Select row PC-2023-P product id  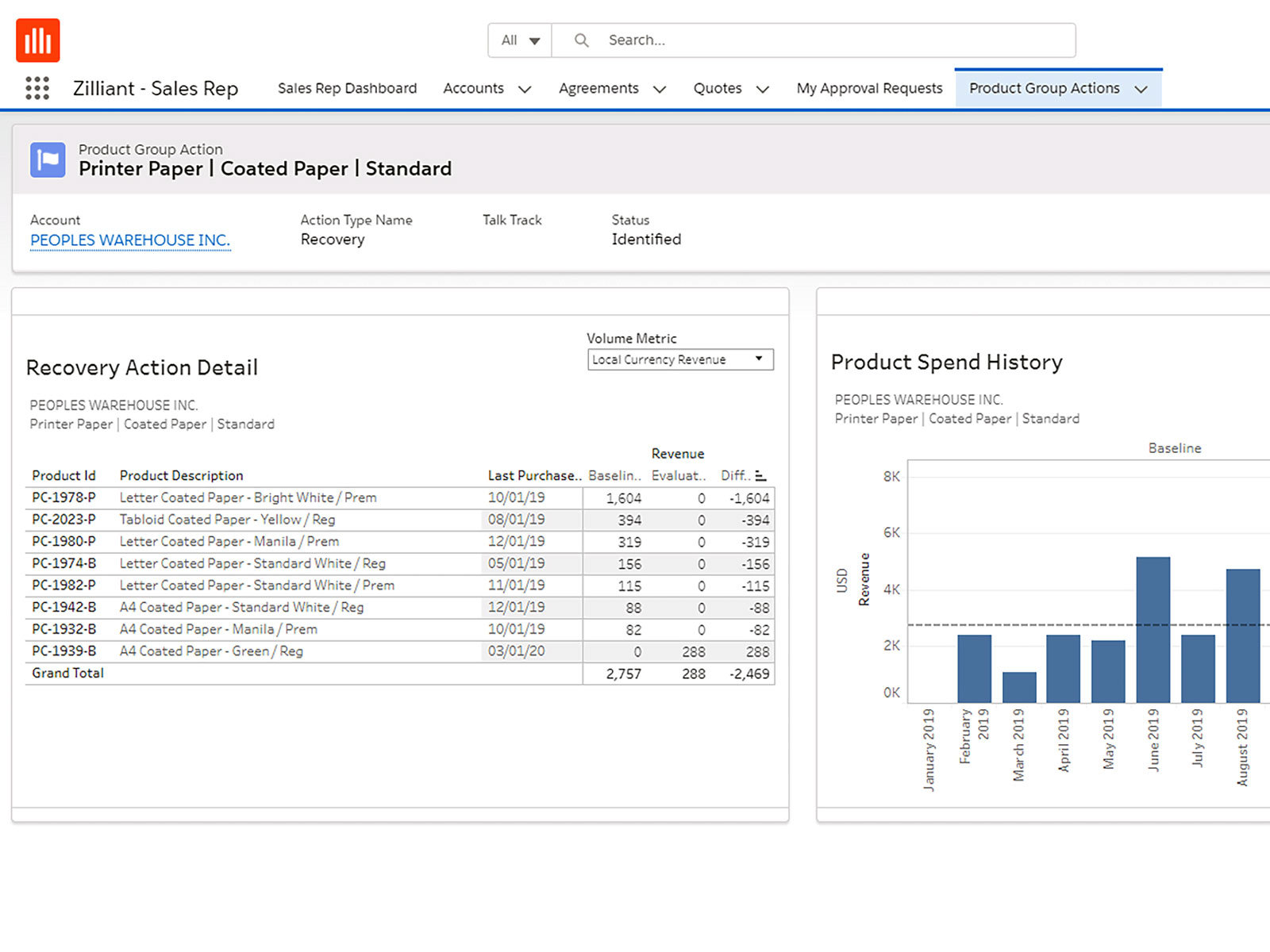point(63,520)
